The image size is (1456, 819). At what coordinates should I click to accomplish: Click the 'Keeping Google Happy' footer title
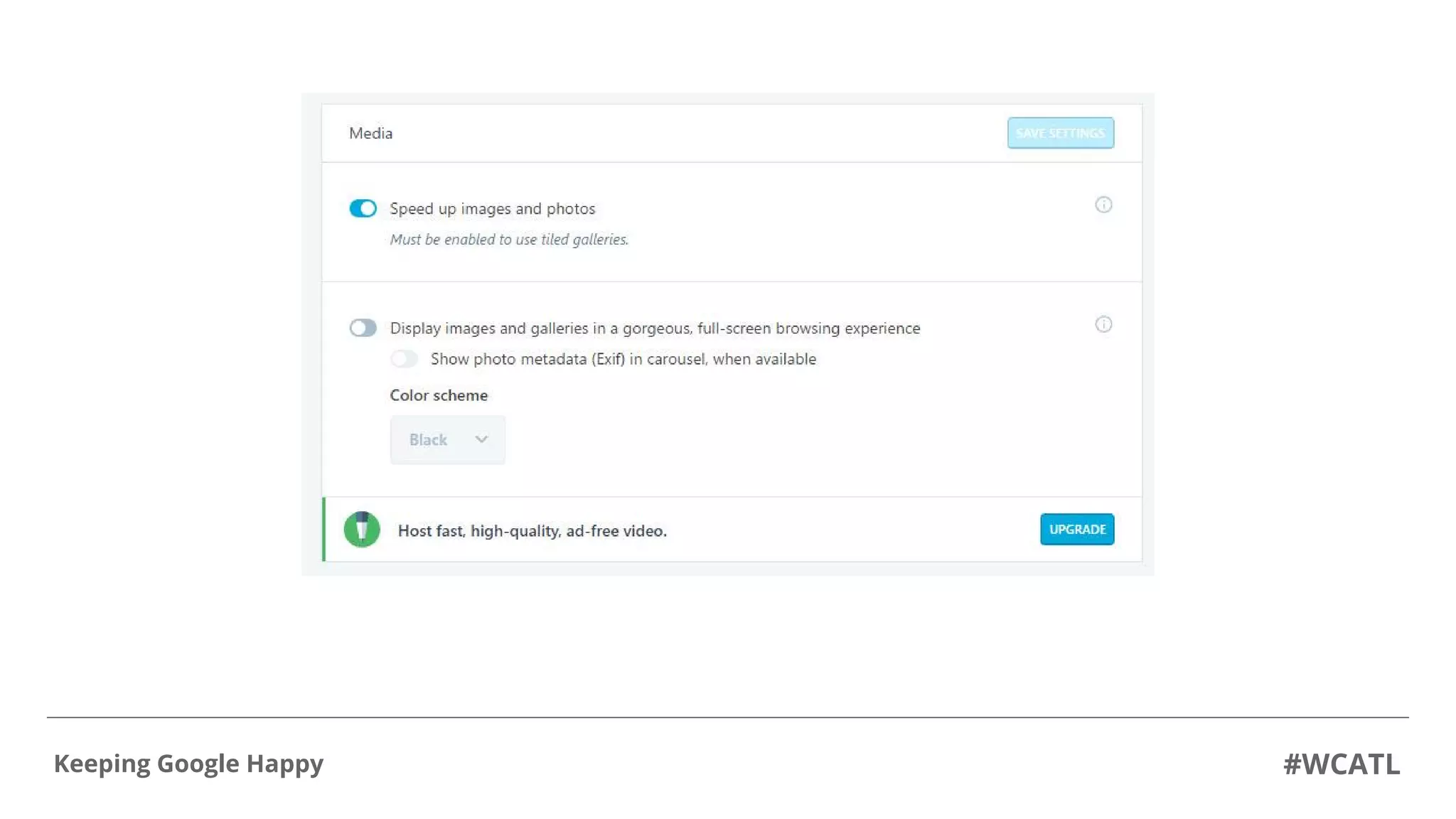(188, 764)
